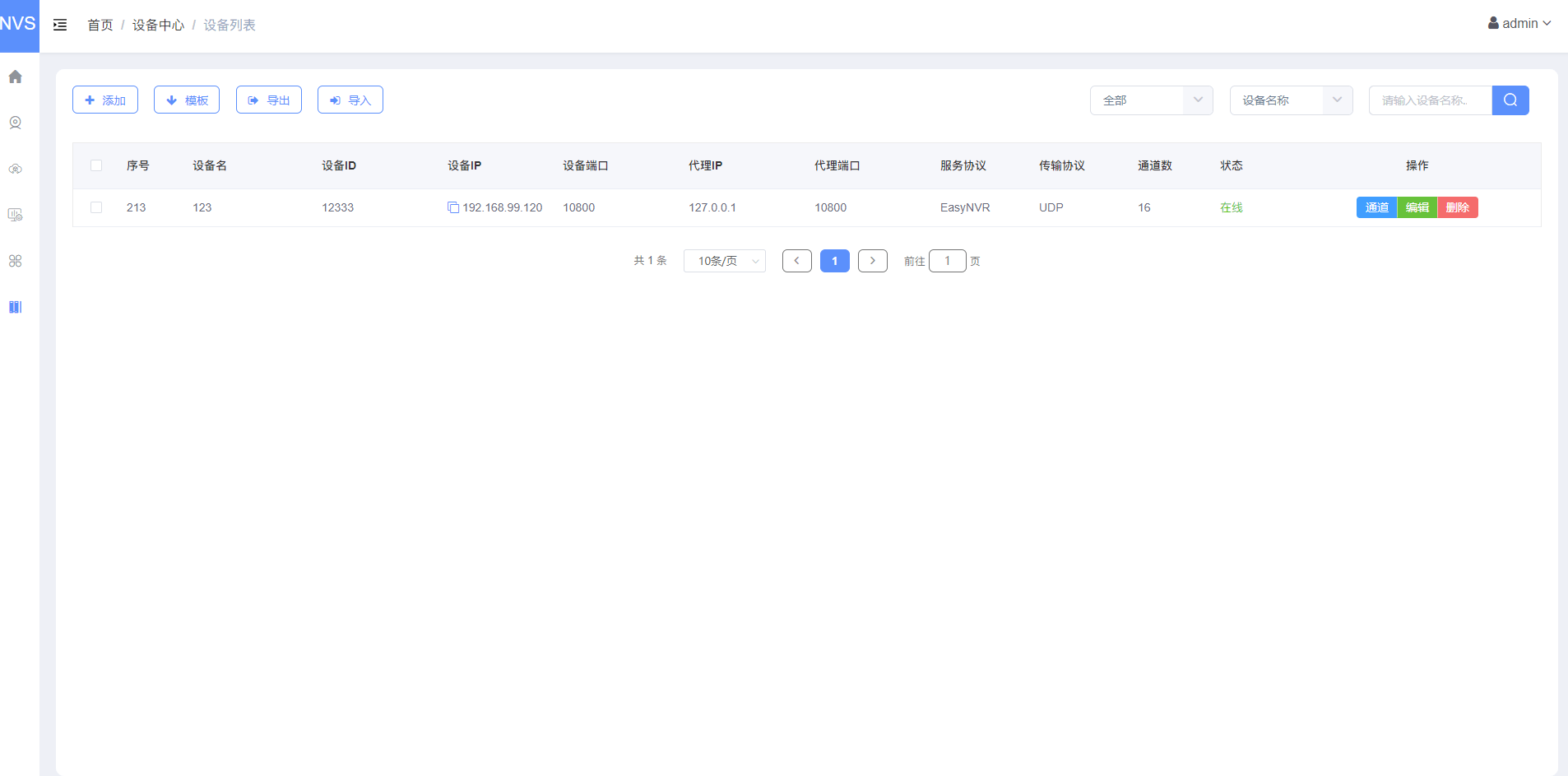Tick the select-all checkbox in table header
1568x776 pixels.
(x=96, y=165)
